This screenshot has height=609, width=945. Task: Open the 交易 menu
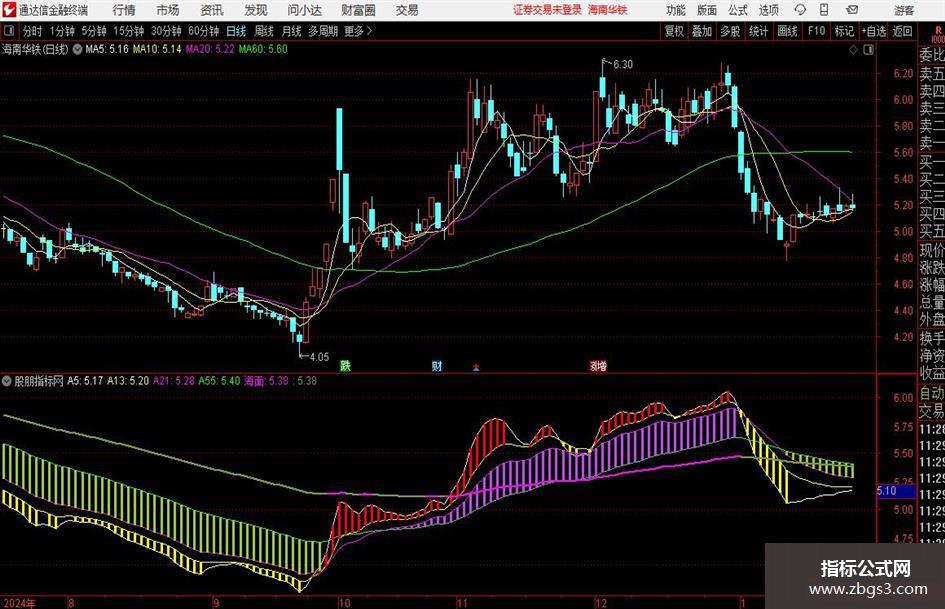(x=407, y=10)
